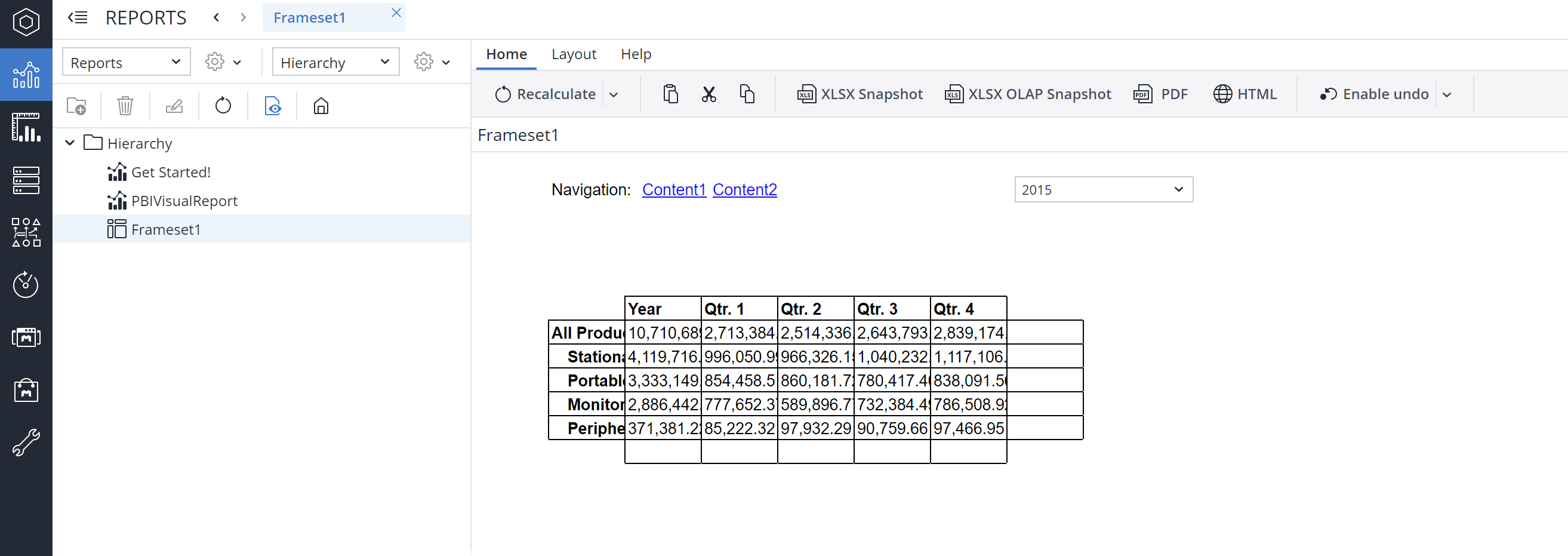This screenshot has width=1568, height=556.
Task: Click the home icon in report panel
Action: (x=321, y=106)
